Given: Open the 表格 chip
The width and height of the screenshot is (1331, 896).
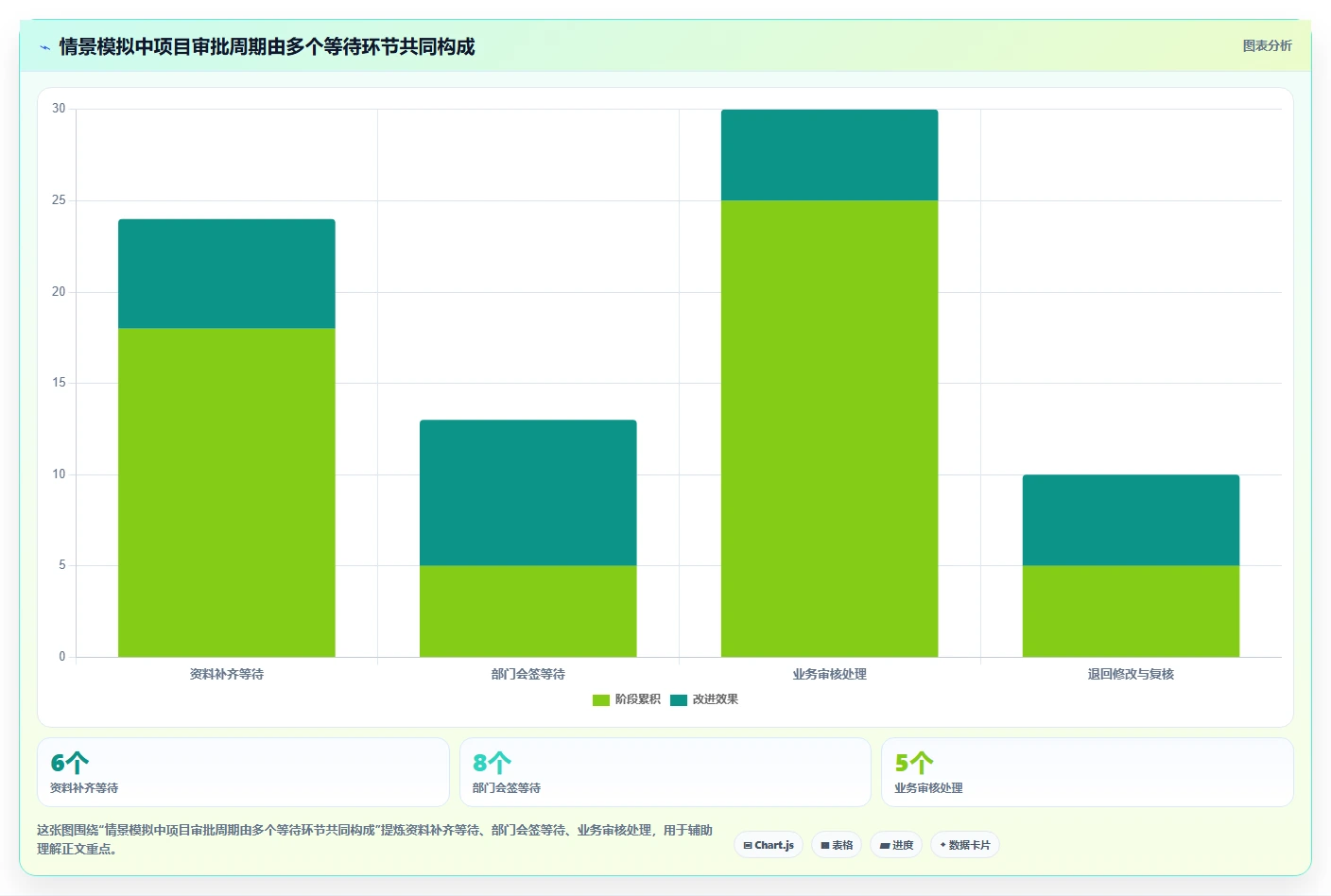Looking at the screenshot, I should [837, 845].
